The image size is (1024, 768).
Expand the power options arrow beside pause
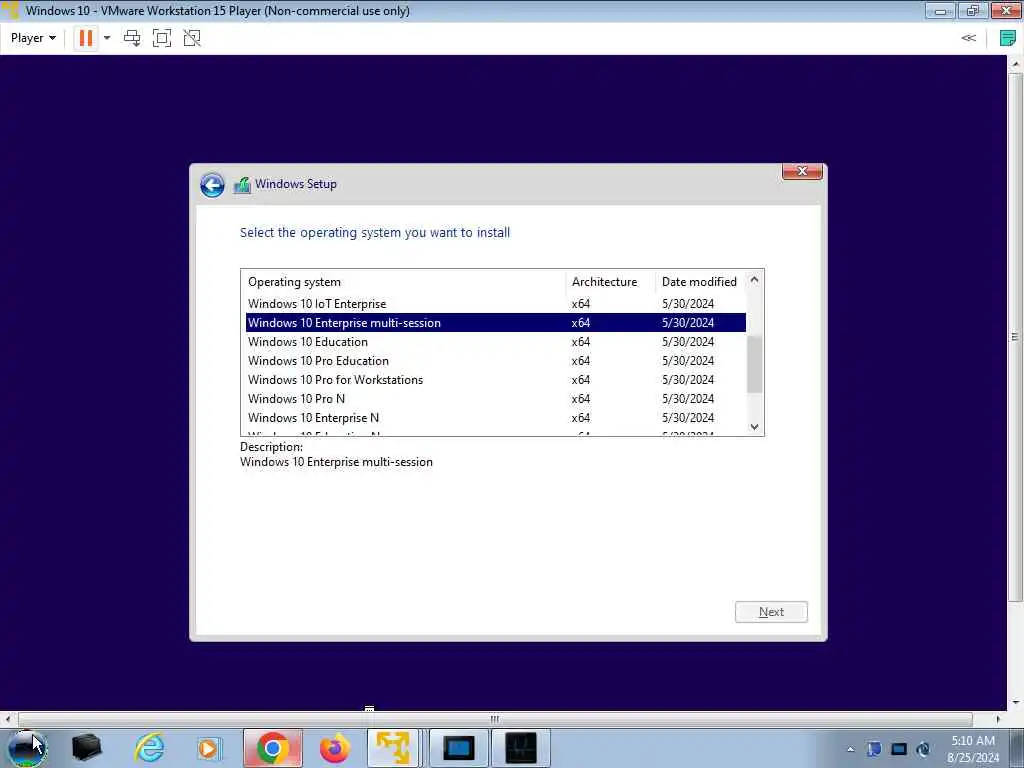pos(107,38)
